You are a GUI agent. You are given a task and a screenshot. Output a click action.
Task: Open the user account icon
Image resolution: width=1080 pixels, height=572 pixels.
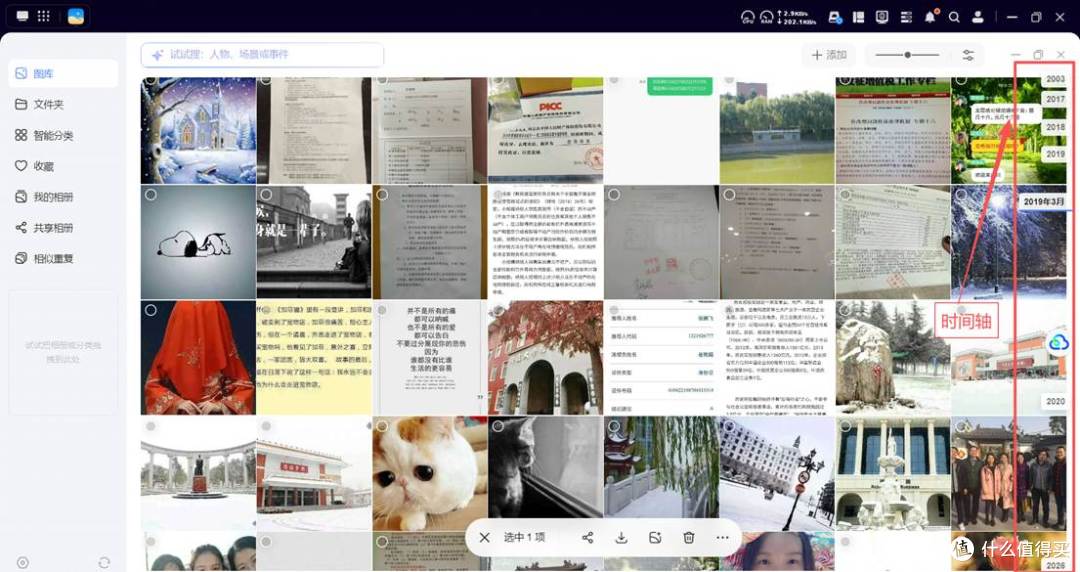click(977, 17)
